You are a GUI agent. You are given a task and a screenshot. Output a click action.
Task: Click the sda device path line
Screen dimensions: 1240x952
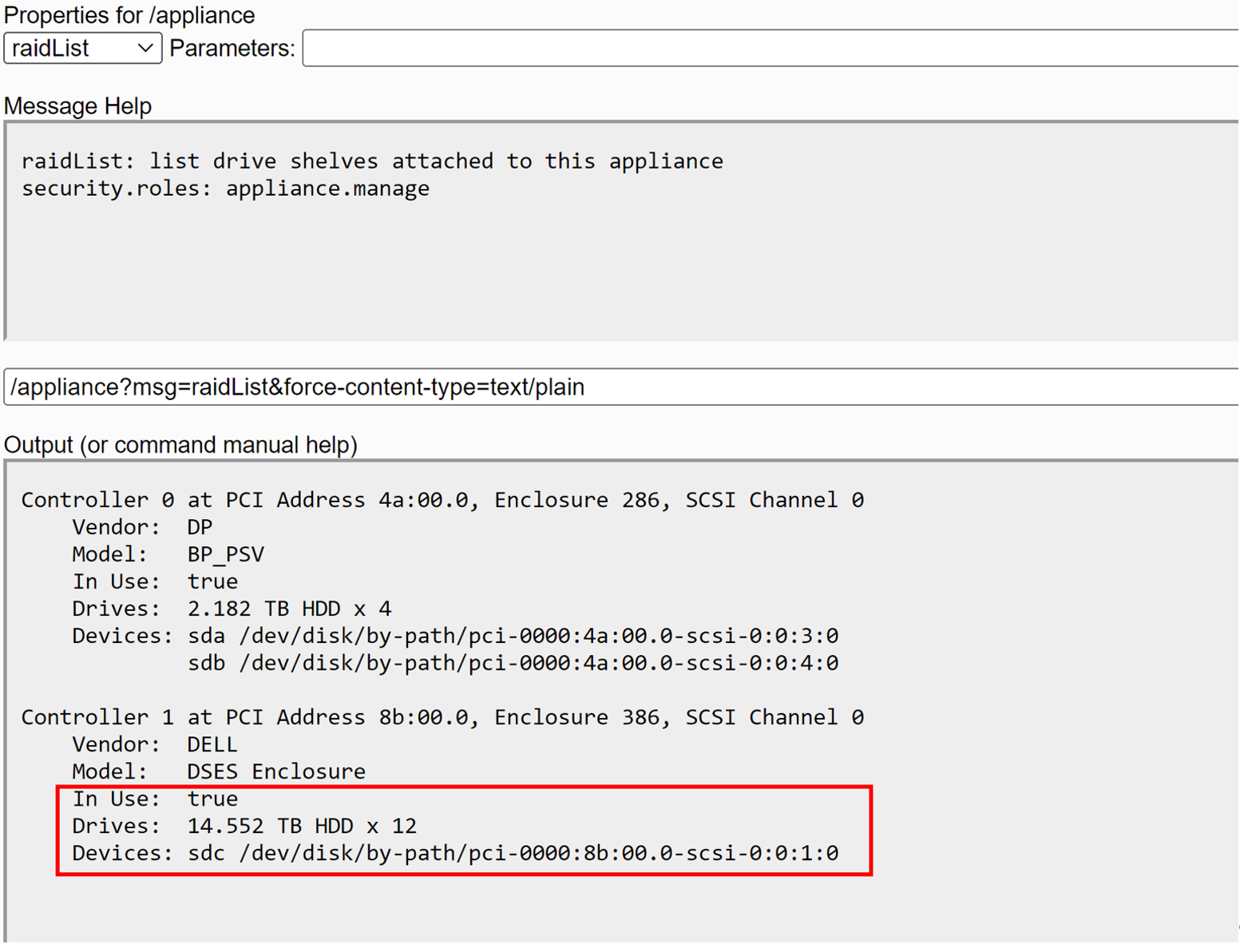[455, 636]
